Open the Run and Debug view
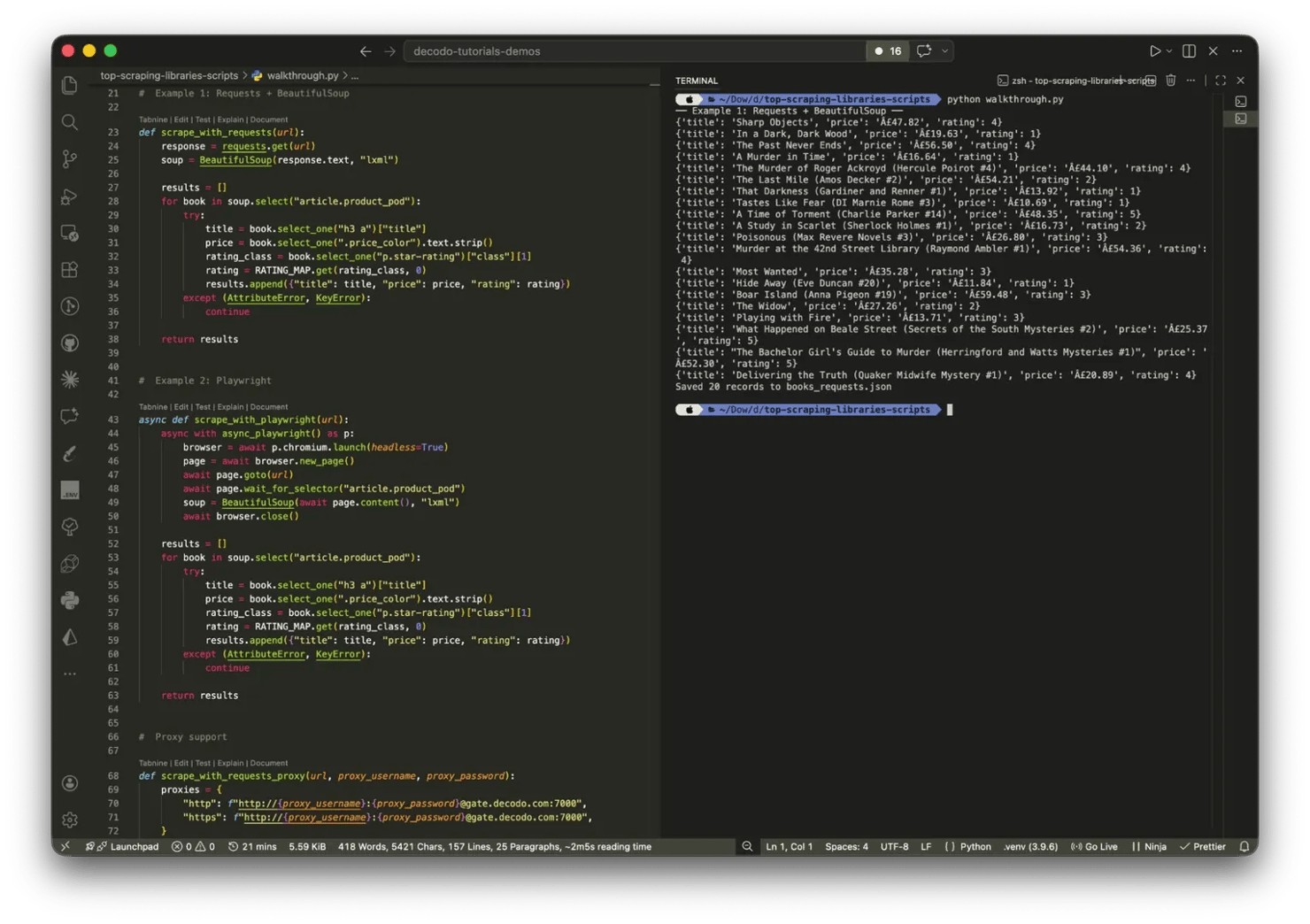This screenshot has height=924, width=1310. [70, 196]
